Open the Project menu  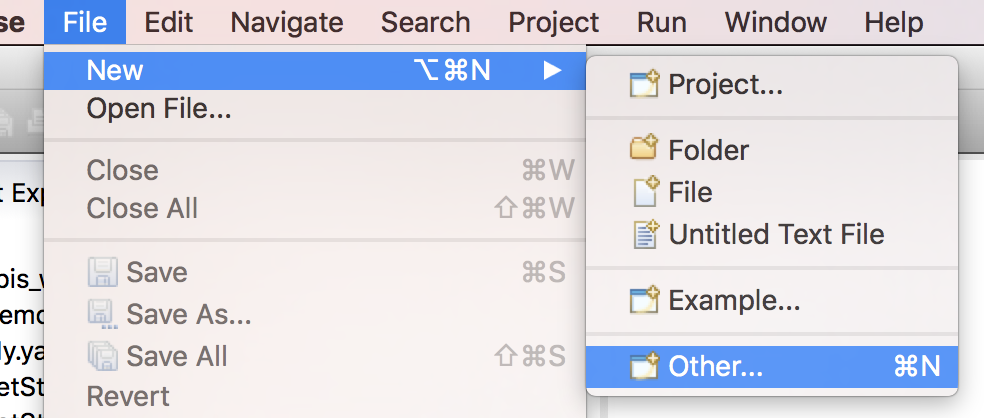(x=553, y=22)
